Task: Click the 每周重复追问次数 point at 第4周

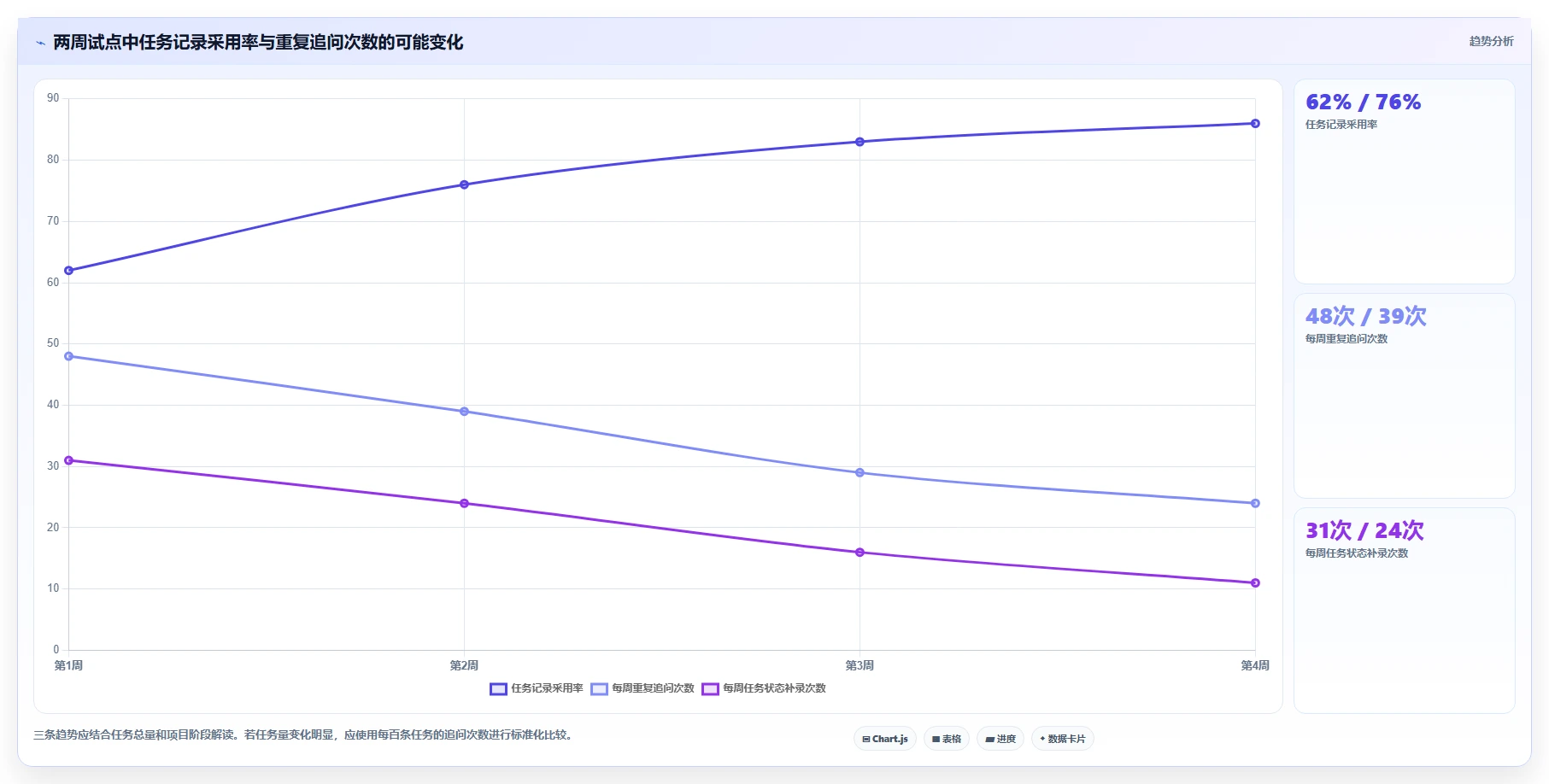Action: pyautogui.click(x=1255, y=503)
